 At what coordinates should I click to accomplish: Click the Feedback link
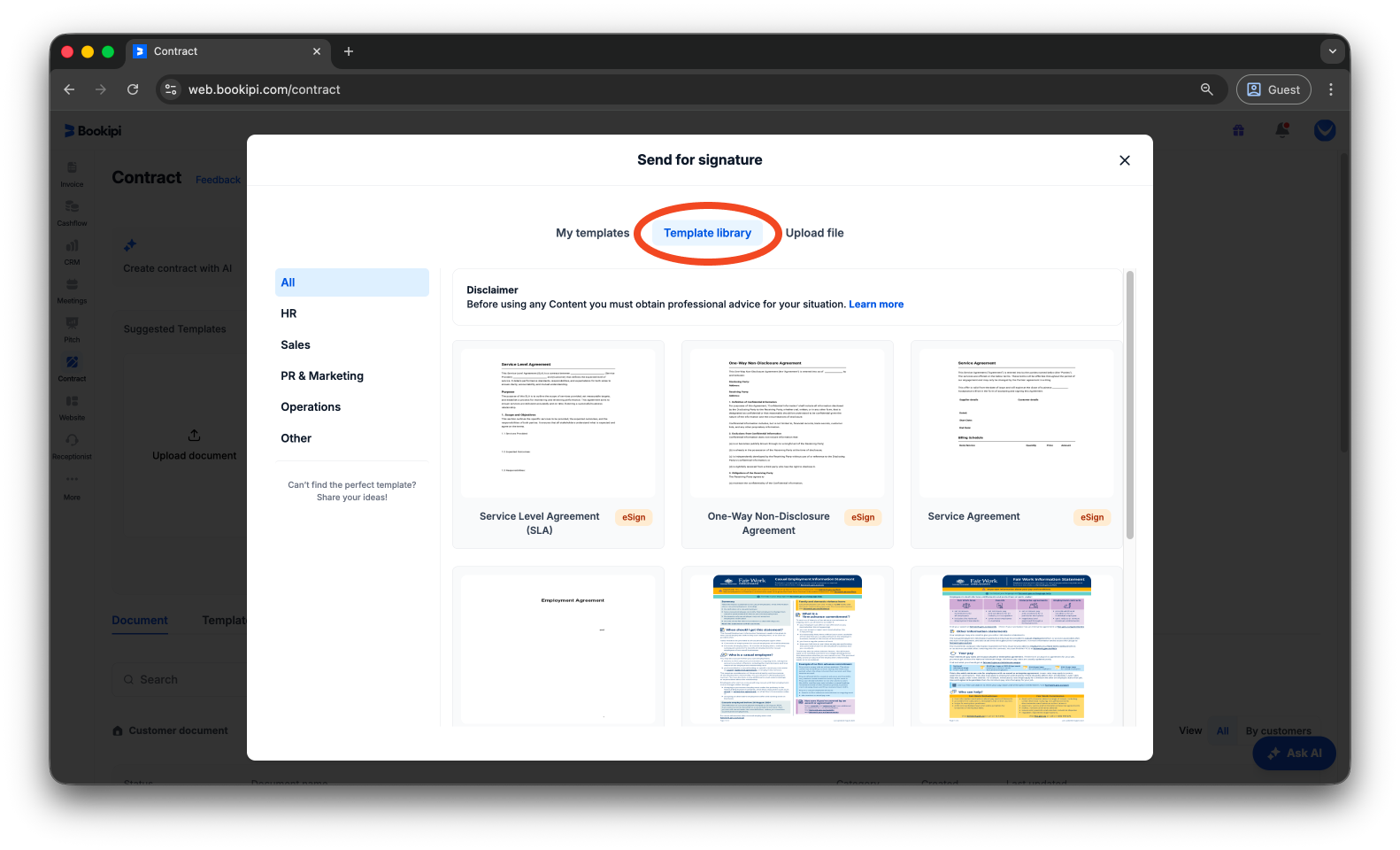pyautogui.click(x=218, y=180)
